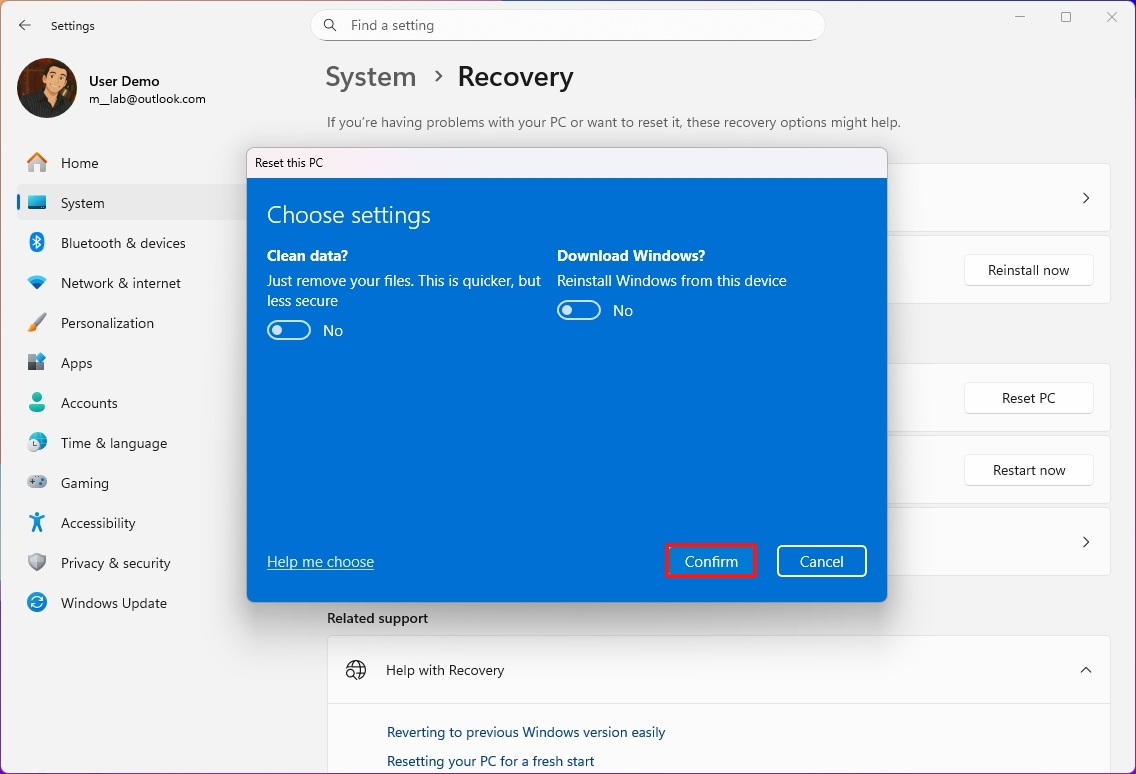Go to Apps settings page
The width and height of the screenshot is (1136, 774).
tap(77, 363)
